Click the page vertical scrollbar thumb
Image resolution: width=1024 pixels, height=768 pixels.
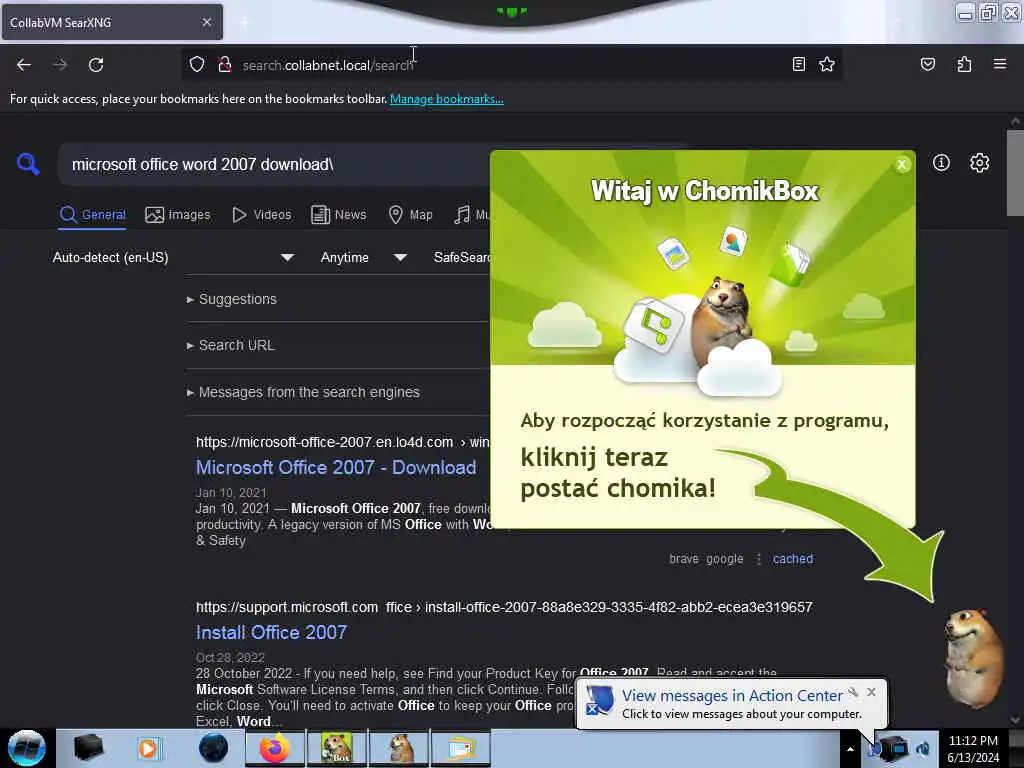coord(1015,172)
